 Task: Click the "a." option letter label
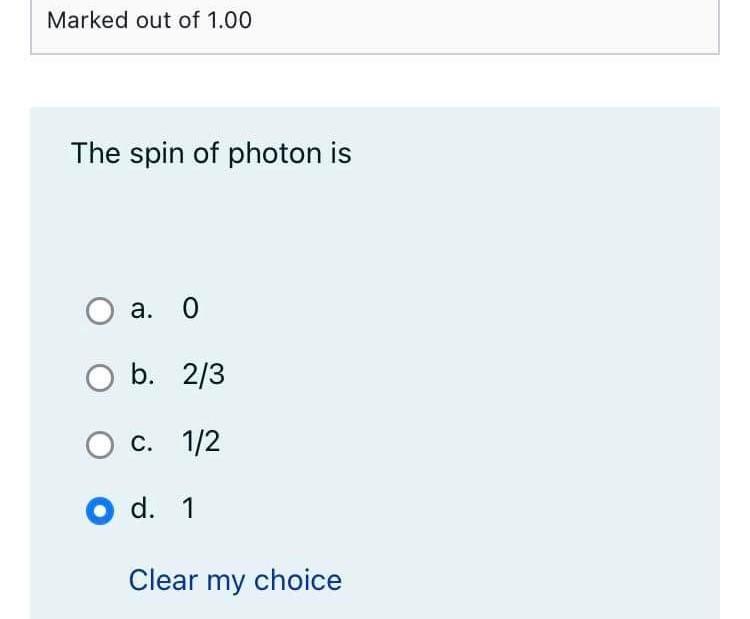pos(142,310)
